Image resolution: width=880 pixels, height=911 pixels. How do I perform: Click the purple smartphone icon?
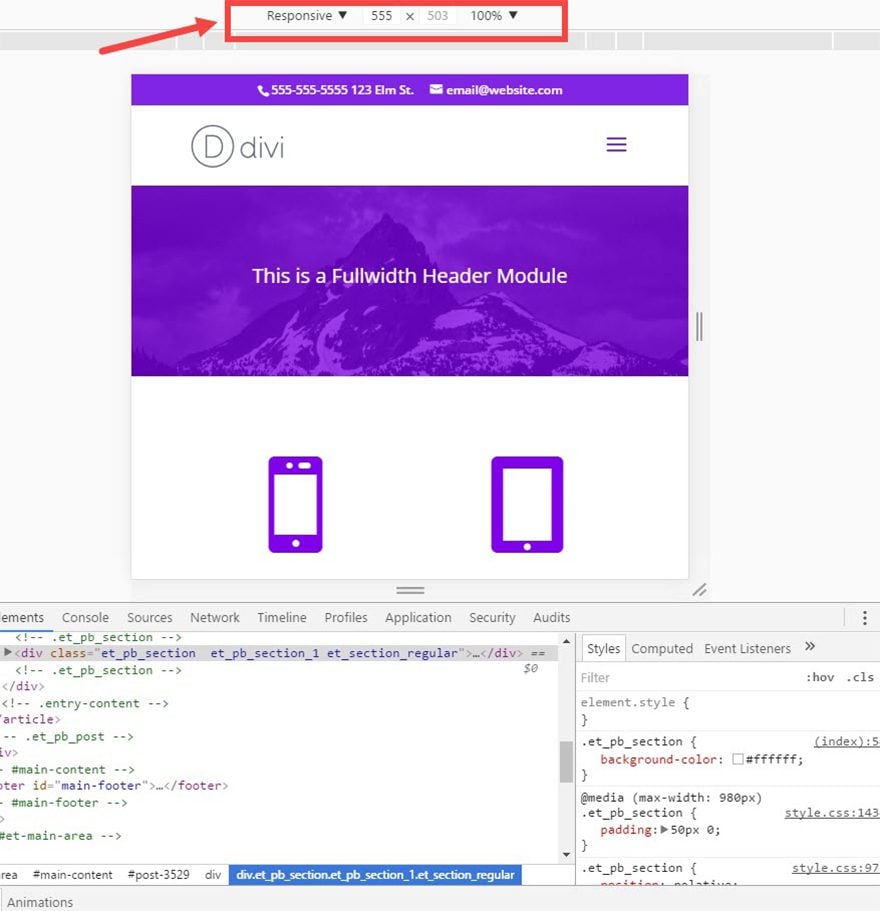tap(295, 504)
